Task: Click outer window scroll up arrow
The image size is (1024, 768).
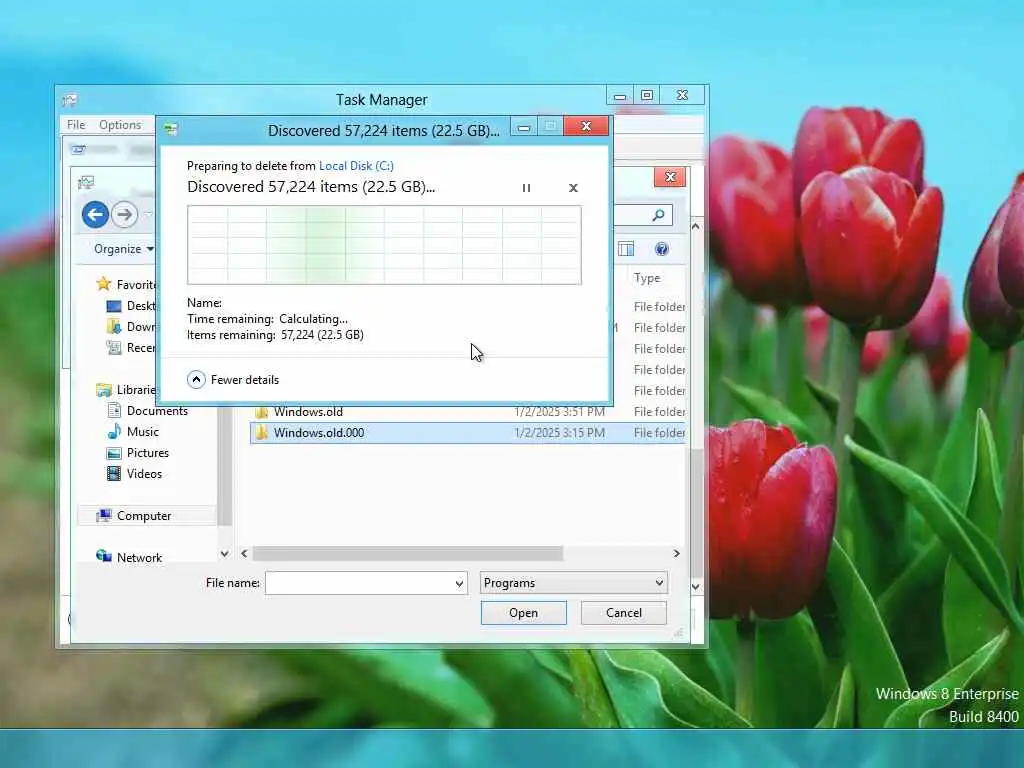Action: click(696, 227)
